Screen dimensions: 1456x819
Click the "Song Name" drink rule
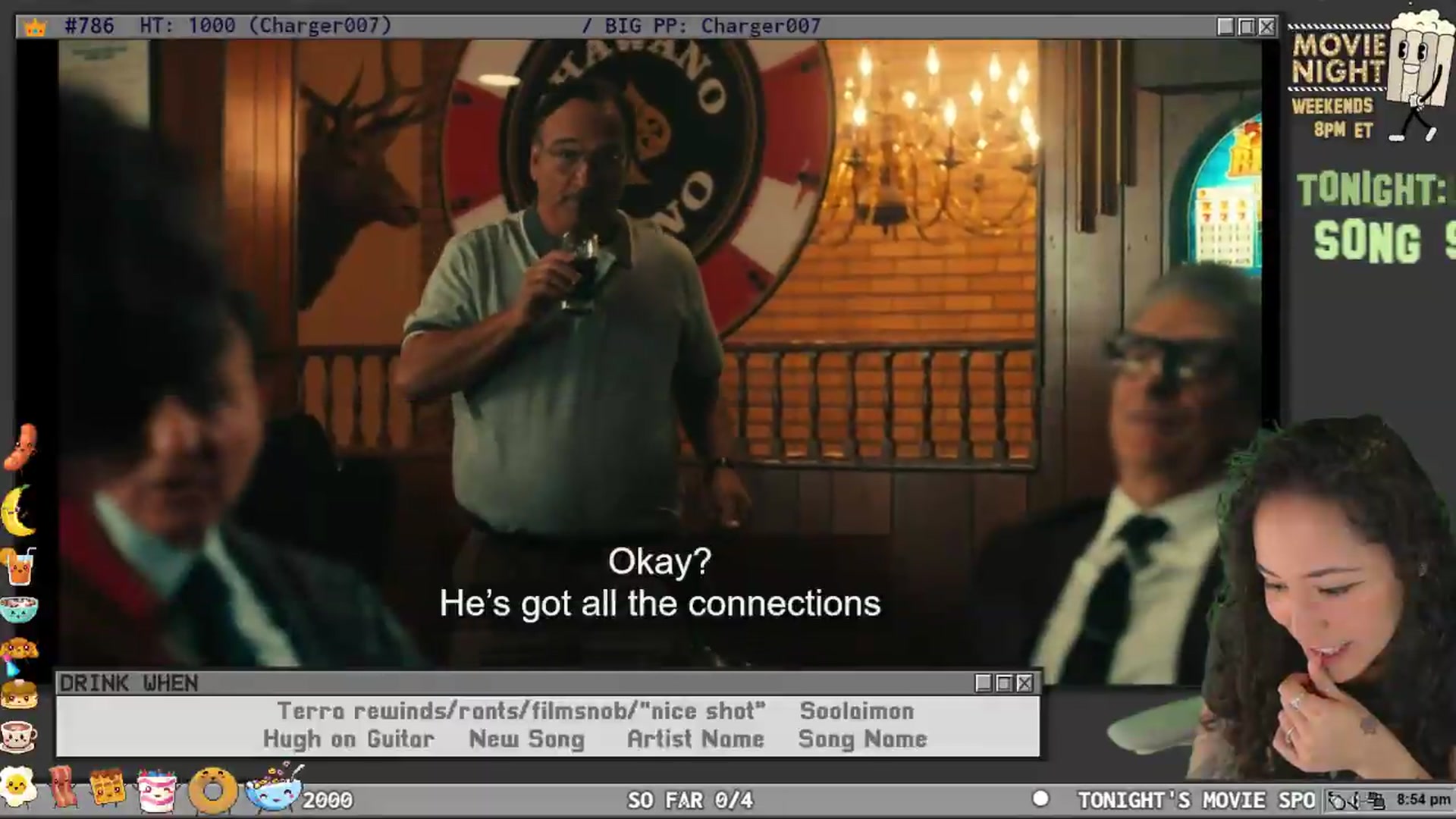click(x=863, y=739)
